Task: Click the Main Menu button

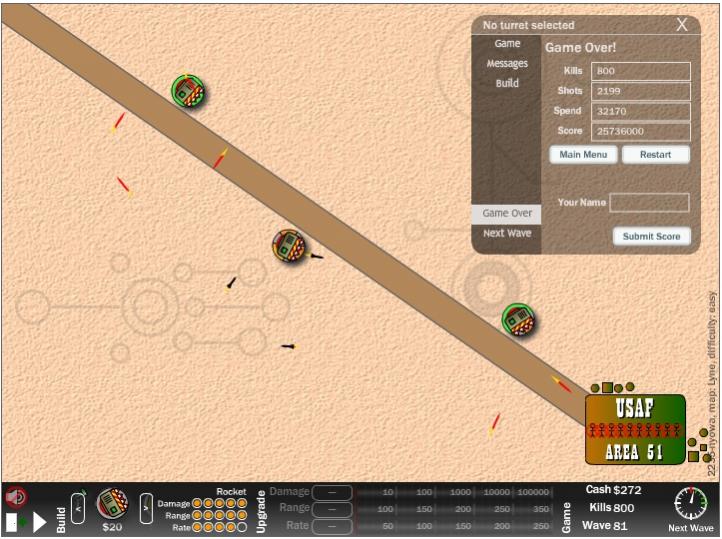Action: point(583,155)
